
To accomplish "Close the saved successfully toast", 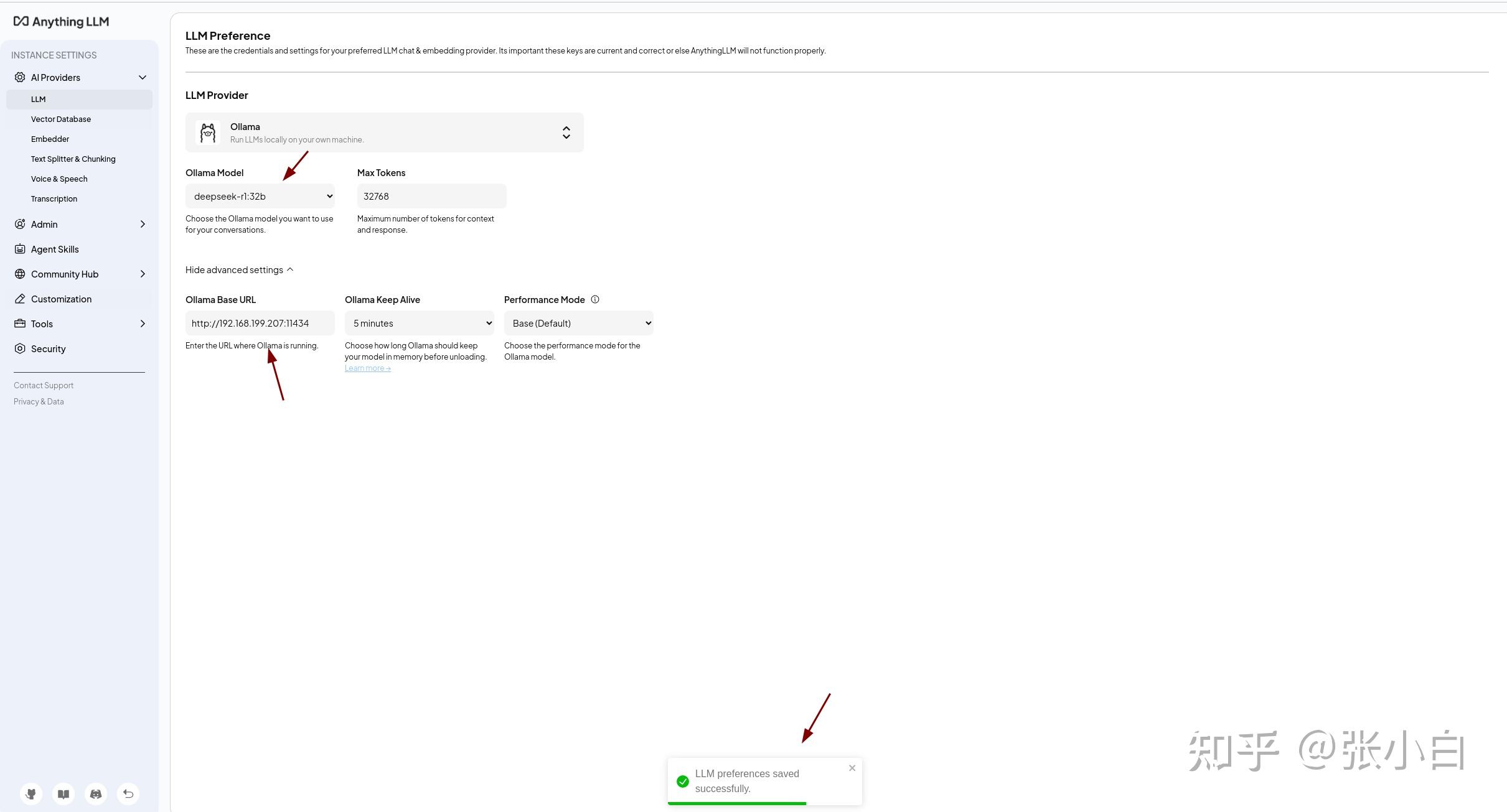I will click(x=852, y=768).
